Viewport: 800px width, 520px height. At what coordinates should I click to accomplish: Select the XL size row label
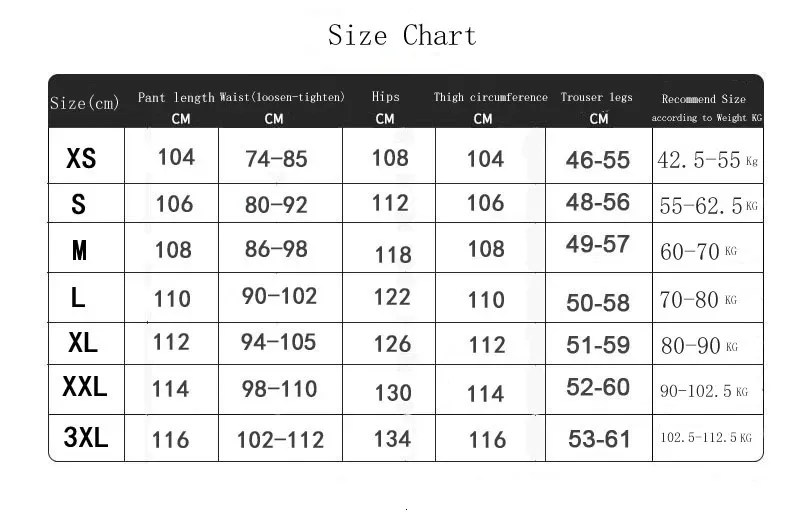[x=83, y=343]
